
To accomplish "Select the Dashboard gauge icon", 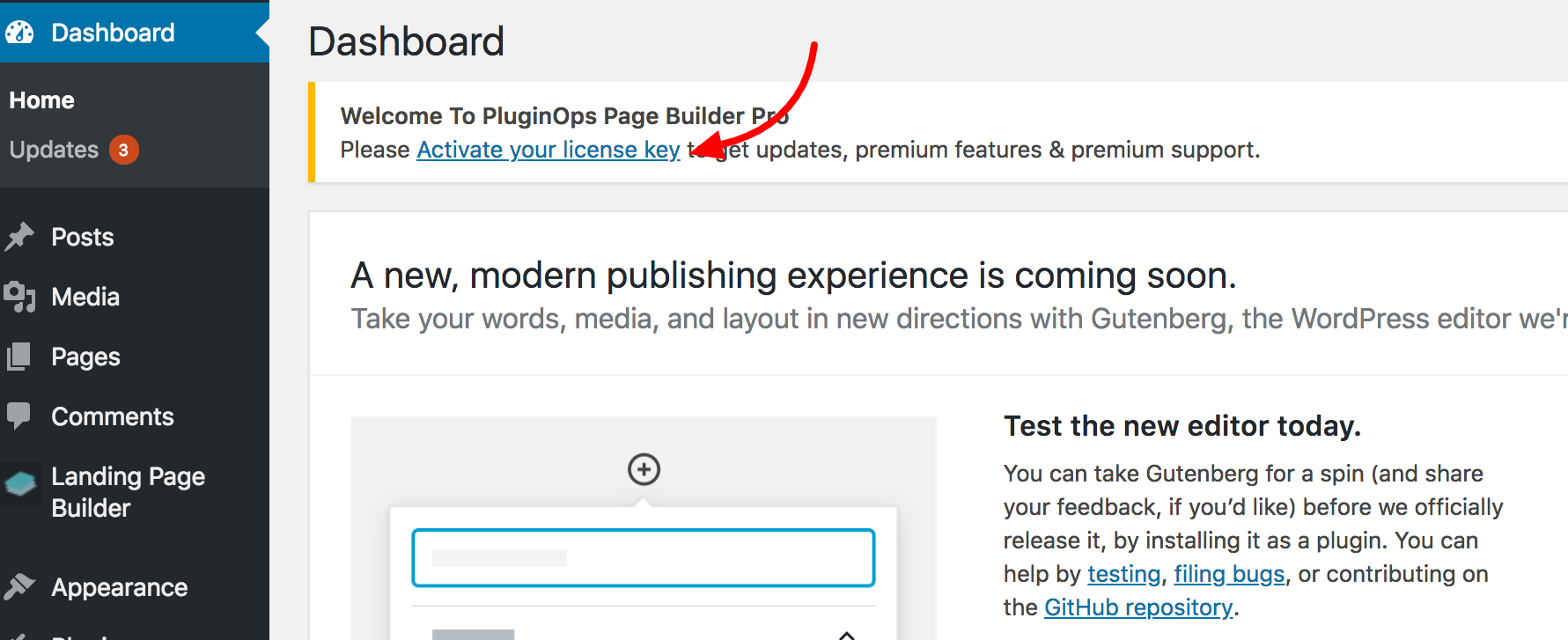I will point(21,32).
